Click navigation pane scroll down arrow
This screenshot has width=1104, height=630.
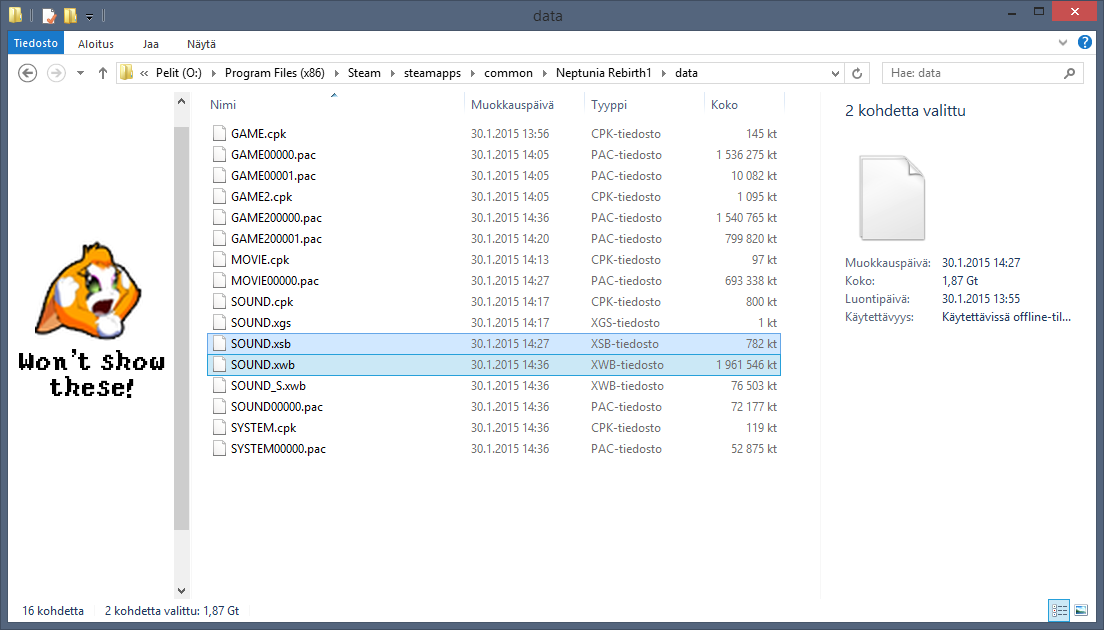pyautogui.click(x=182, y=591)
